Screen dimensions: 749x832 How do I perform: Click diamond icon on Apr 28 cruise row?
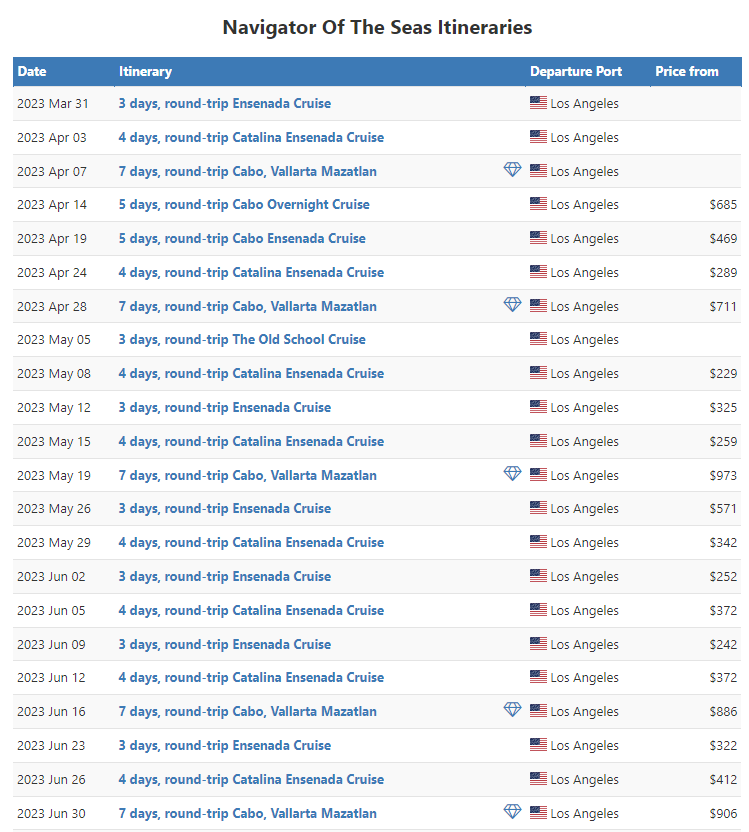512,304
